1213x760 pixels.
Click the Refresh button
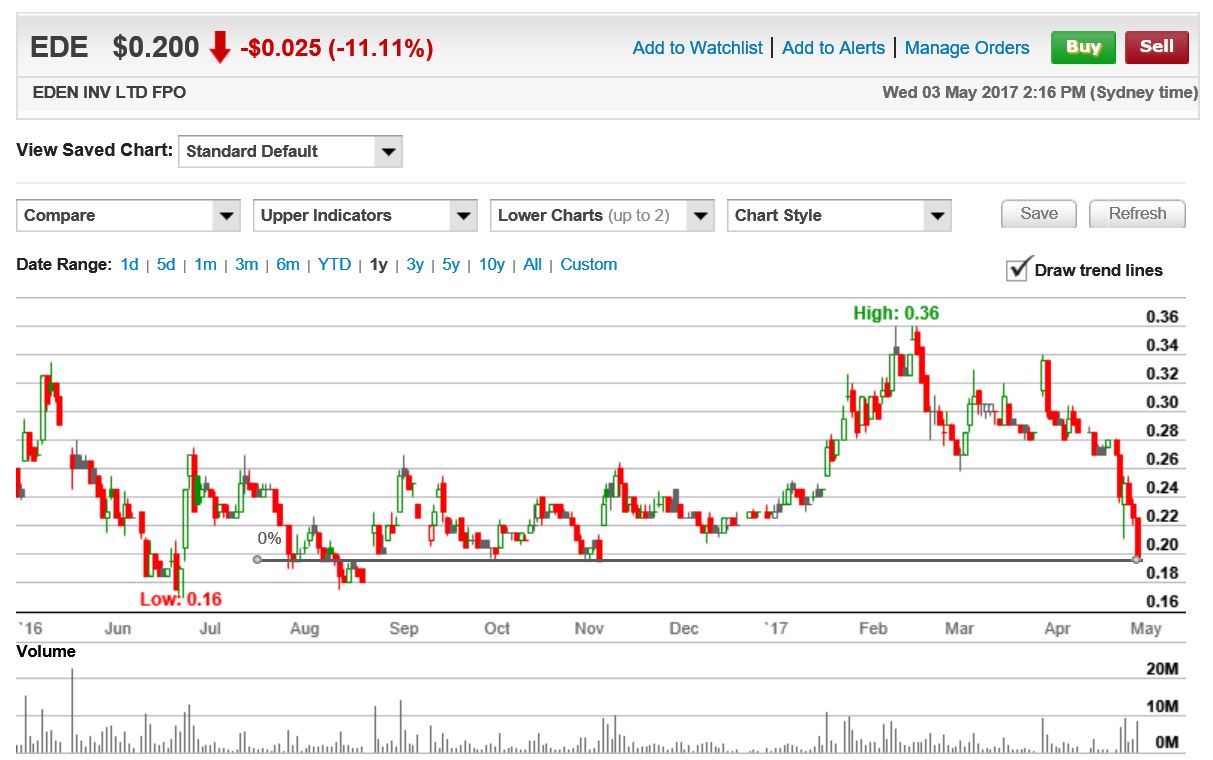point(1137,214)
